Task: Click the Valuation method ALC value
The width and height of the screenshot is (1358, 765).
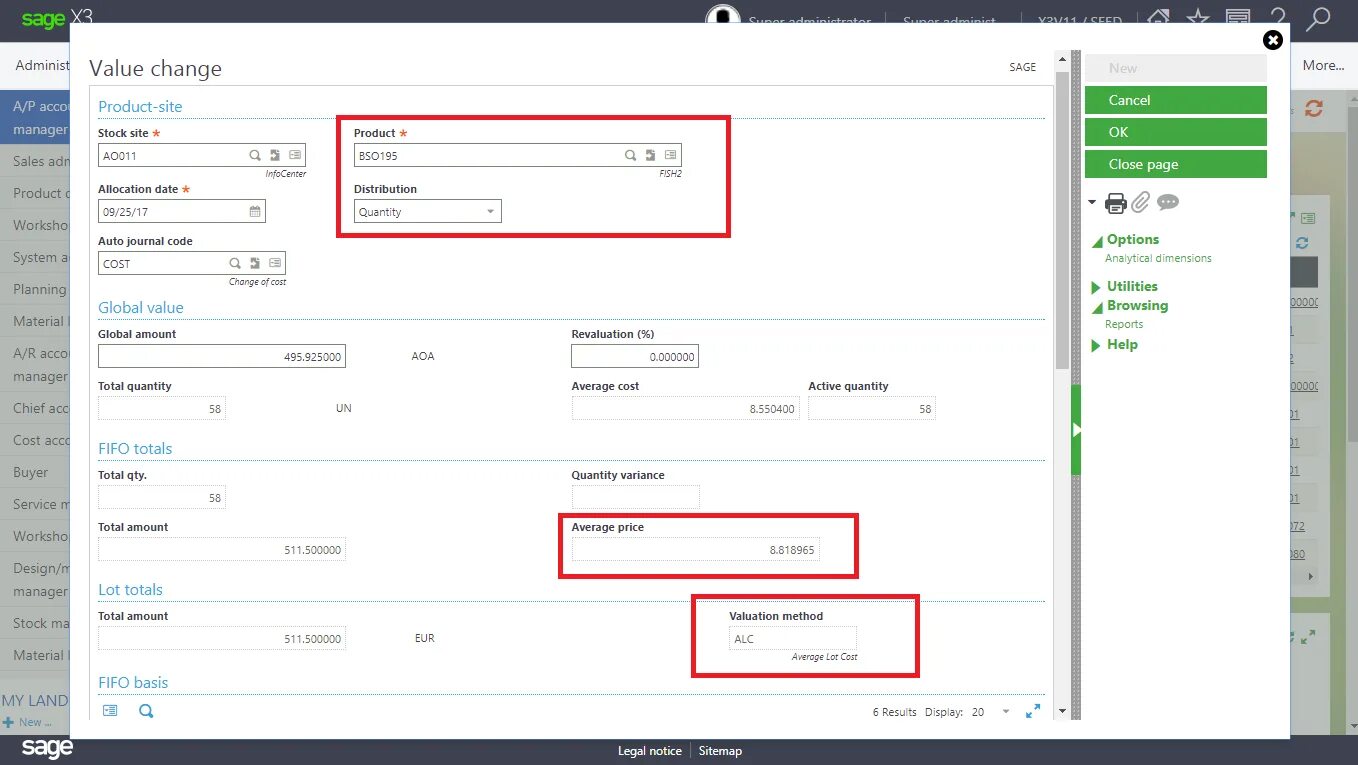Action: tap(793, 638)
